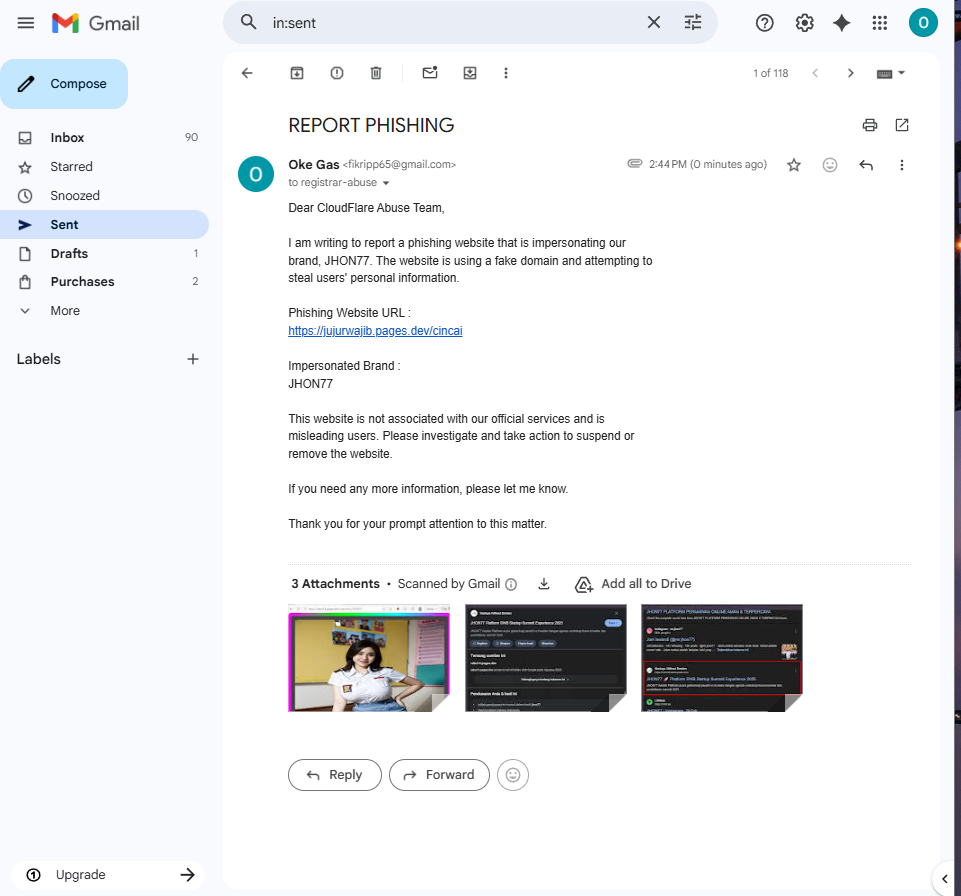The width and height of the screenshot is (961, 896).
Task: Open the Inbox folder
Action: coord(104,137)
